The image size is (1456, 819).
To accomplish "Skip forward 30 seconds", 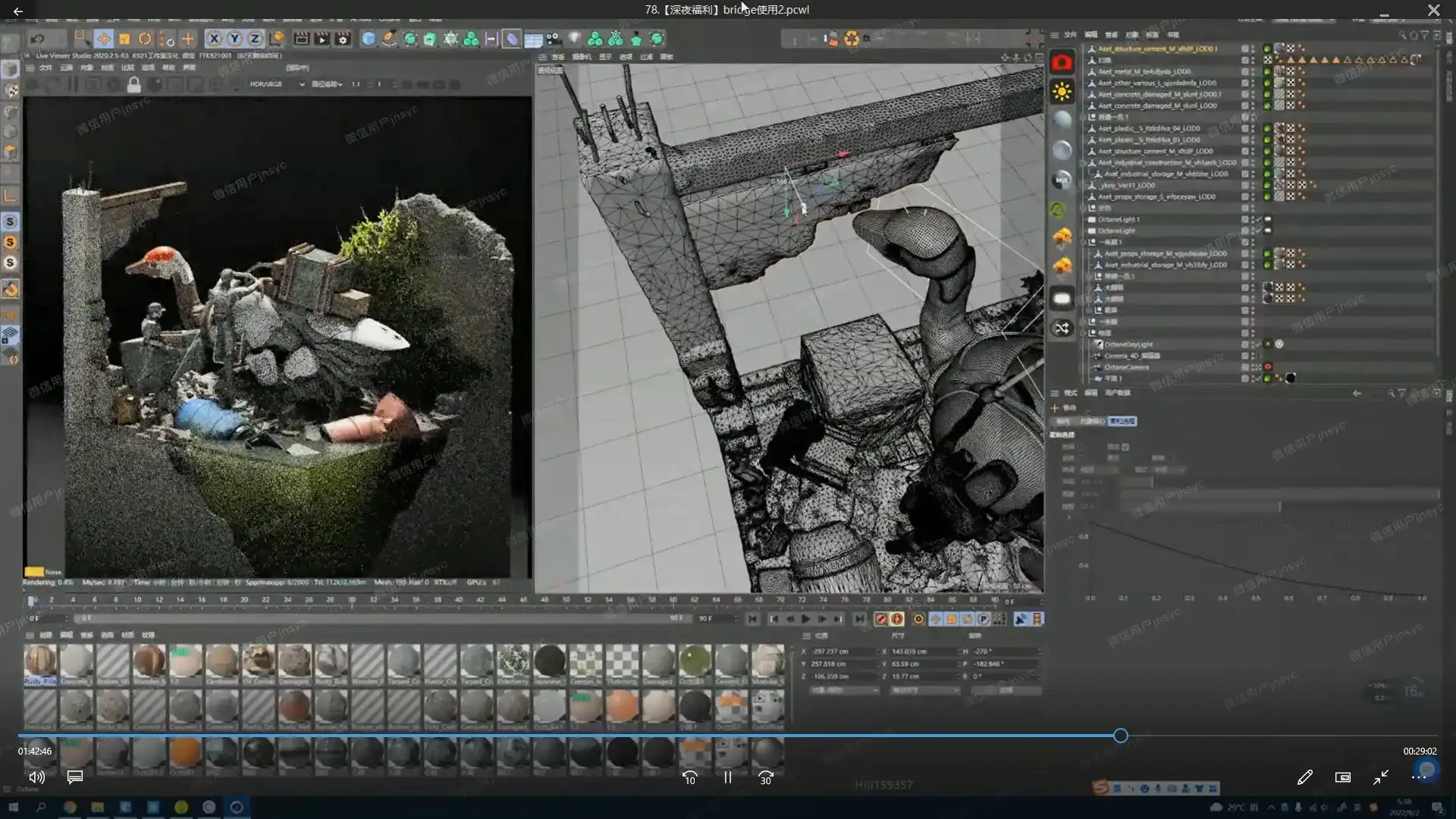I will click(x=765, y=777).
